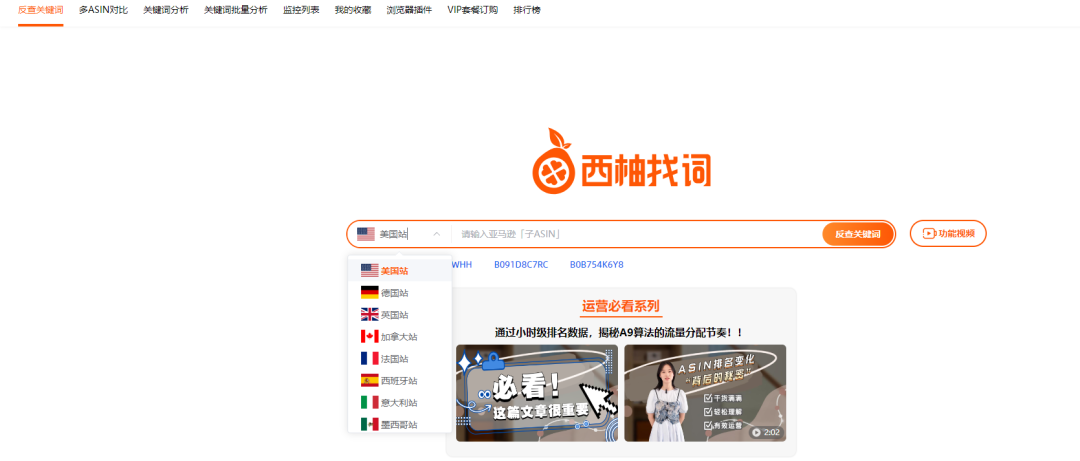Click the orange 反查关键词 search button
Screen dimensions: 1080x461
pyautogui.click(x=858, y=234)
